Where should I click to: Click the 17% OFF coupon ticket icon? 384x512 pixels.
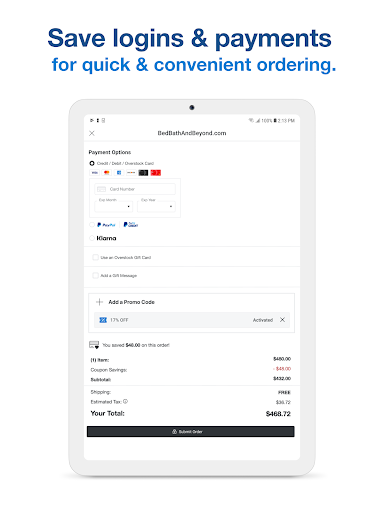[103, 320]
